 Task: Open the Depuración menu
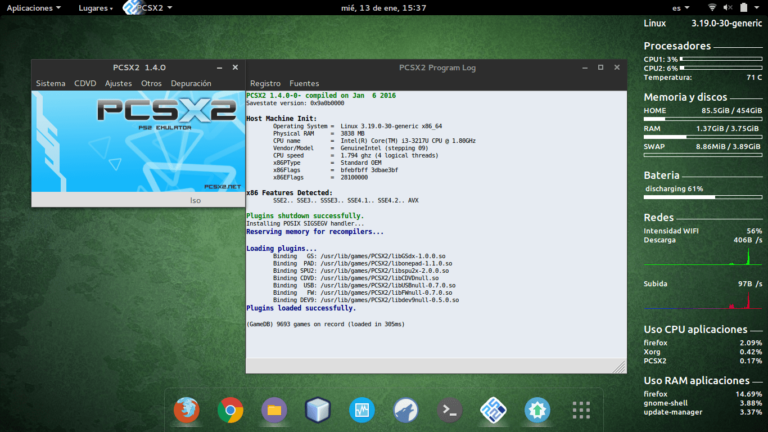191,83
